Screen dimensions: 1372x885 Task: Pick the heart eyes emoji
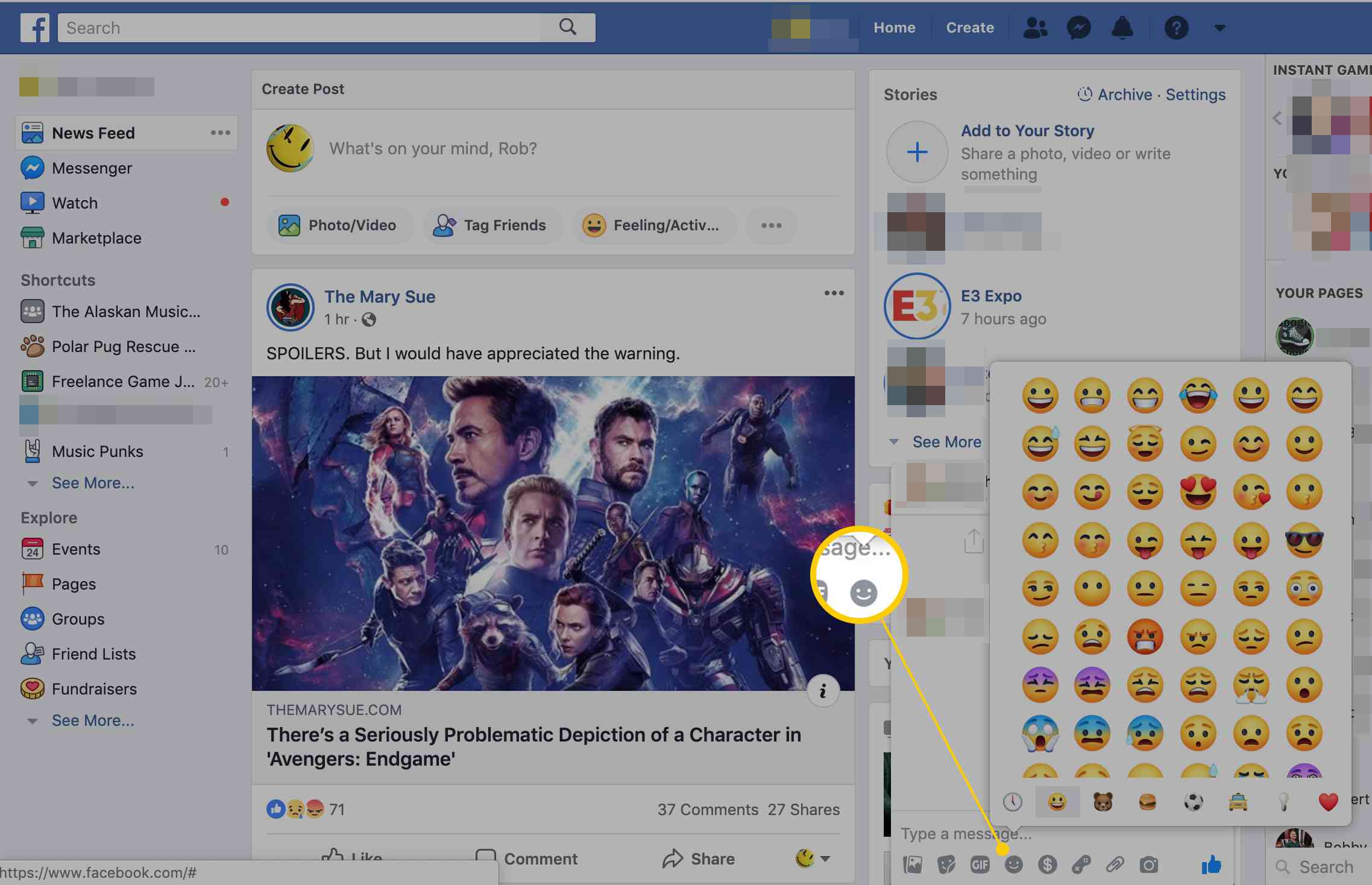1198,492
